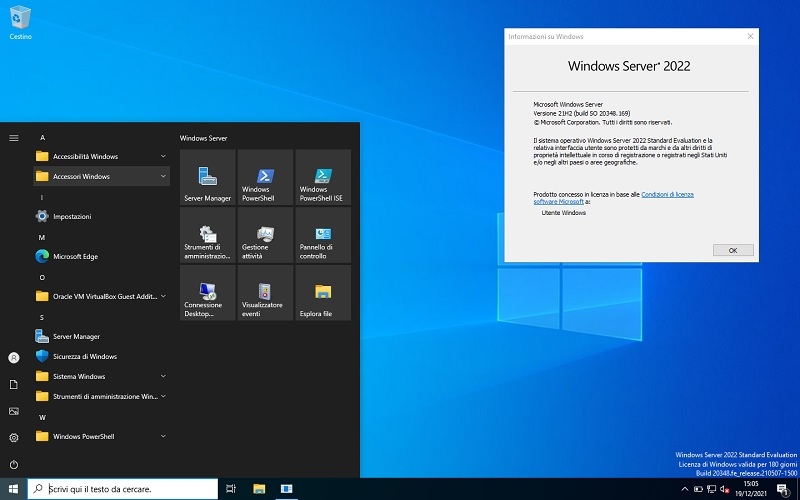Viewport: 800px width, 500px height.
Task: Click the letter I header in app list
Action: point(42,197)
